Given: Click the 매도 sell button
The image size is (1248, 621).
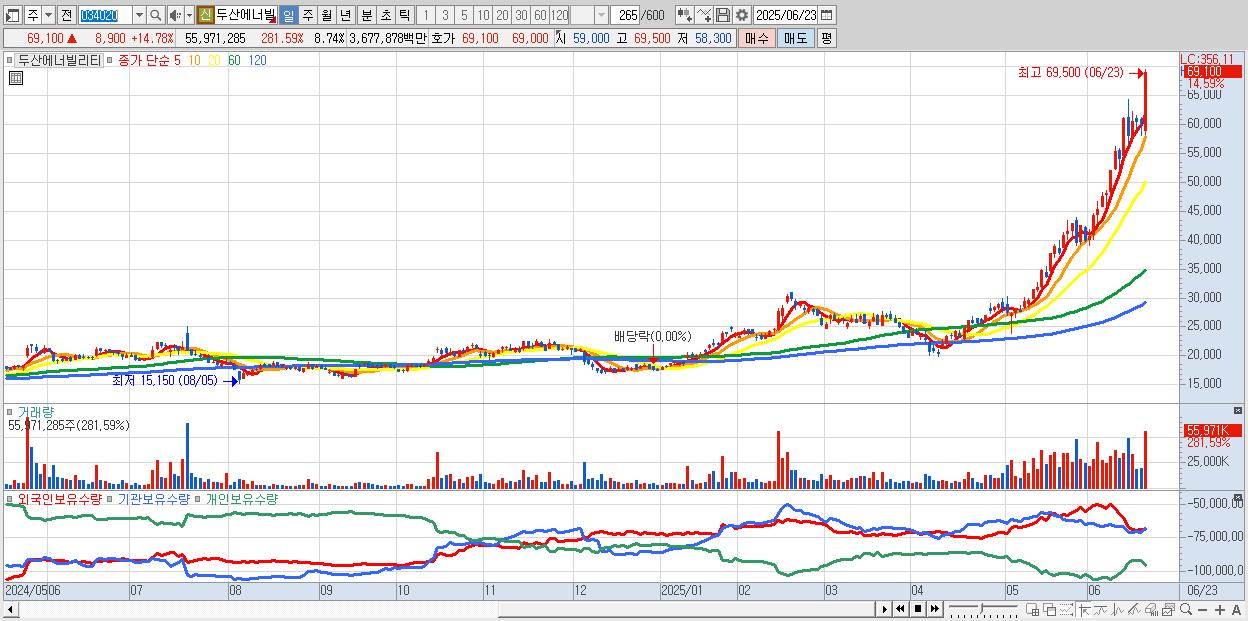Looking at the screenshot, I should tap(795, 38).
